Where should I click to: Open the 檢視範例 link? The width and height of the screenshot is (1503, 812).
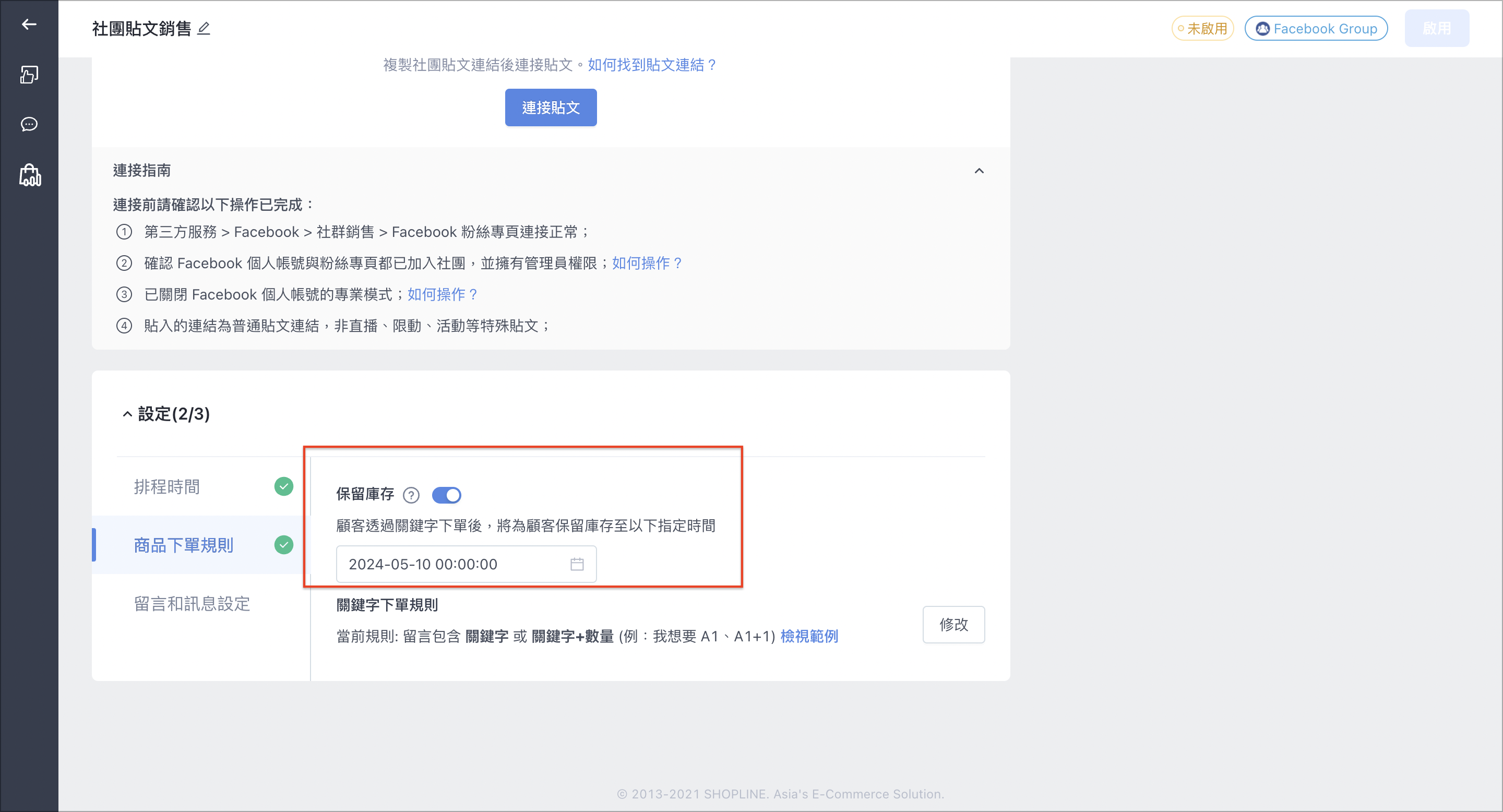[809, 637]
